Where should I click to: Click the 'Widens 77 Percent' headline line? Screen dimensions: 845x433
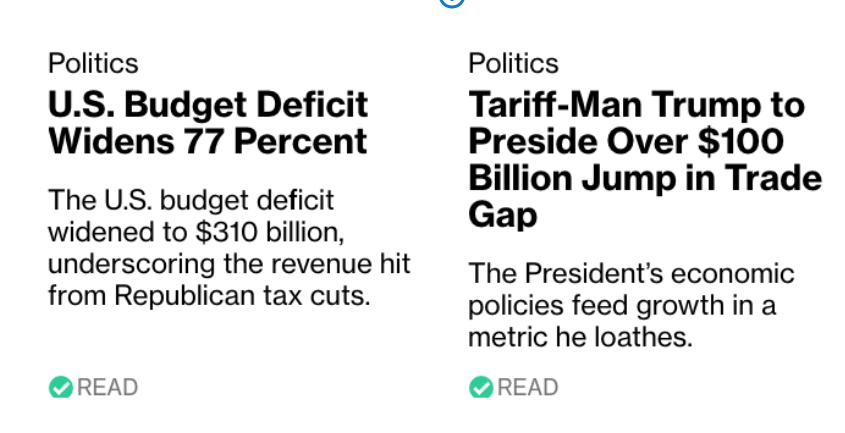coord(207,141)
